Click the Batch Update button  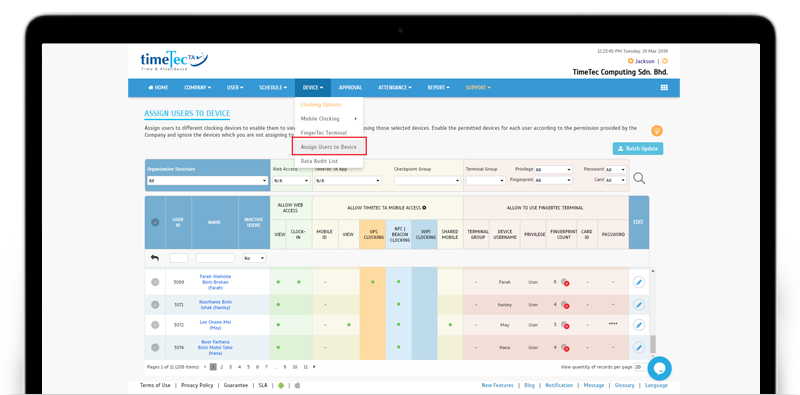pyautogui.click(x=638, y=149)
